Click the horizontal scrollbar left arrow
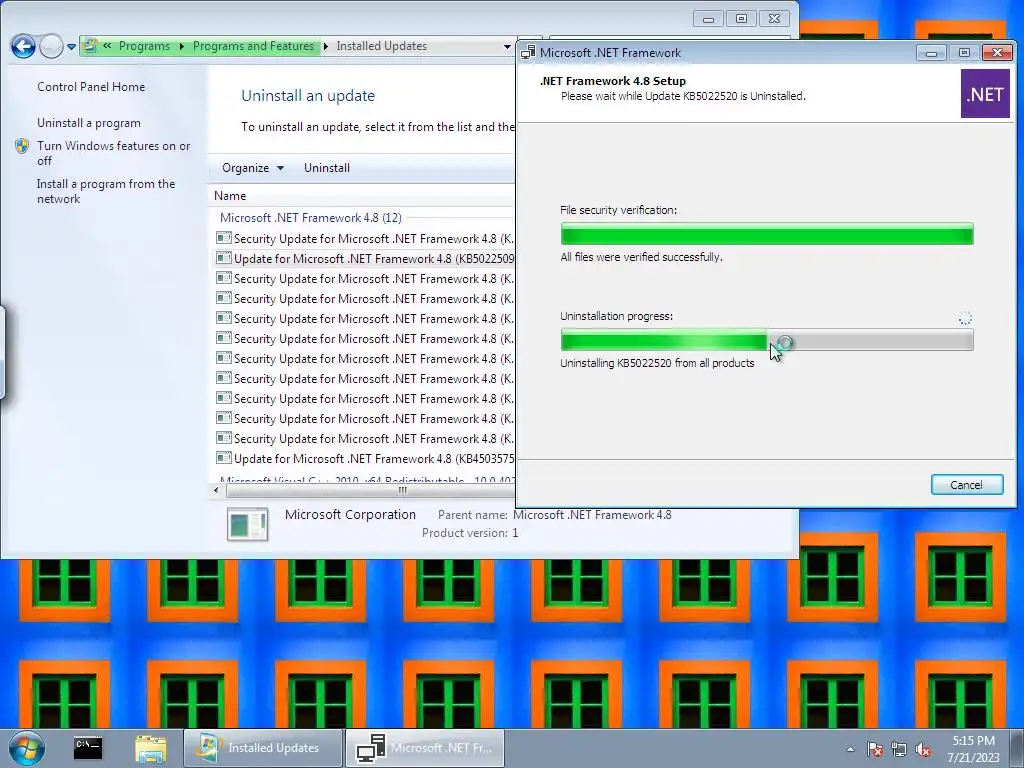Screen dimensions: 1024x768 pos(216,490)
